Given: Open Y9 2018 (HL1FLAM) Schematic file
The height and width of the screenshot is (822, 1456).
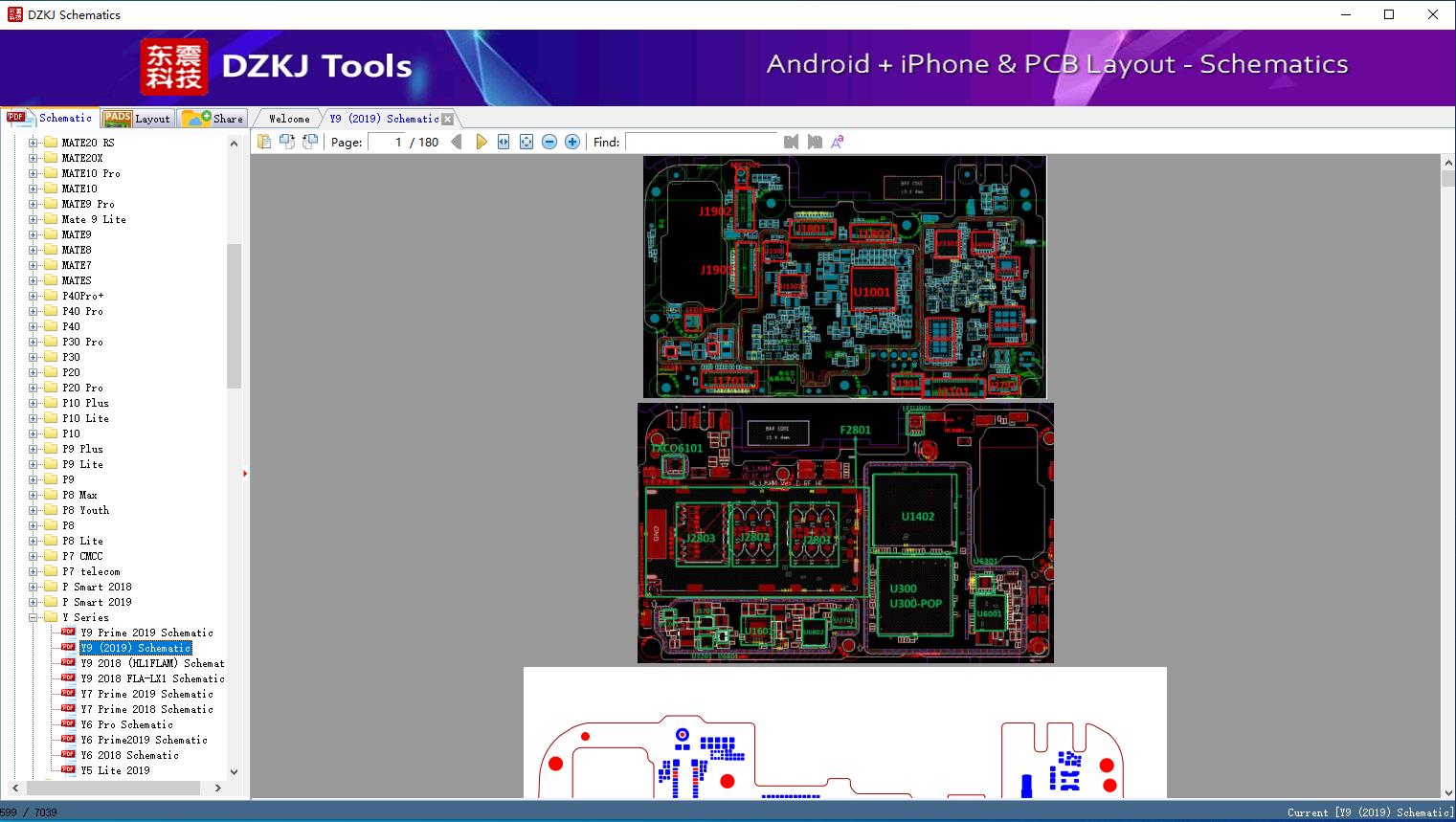Looking at the screenshot, I should point(152,663).
